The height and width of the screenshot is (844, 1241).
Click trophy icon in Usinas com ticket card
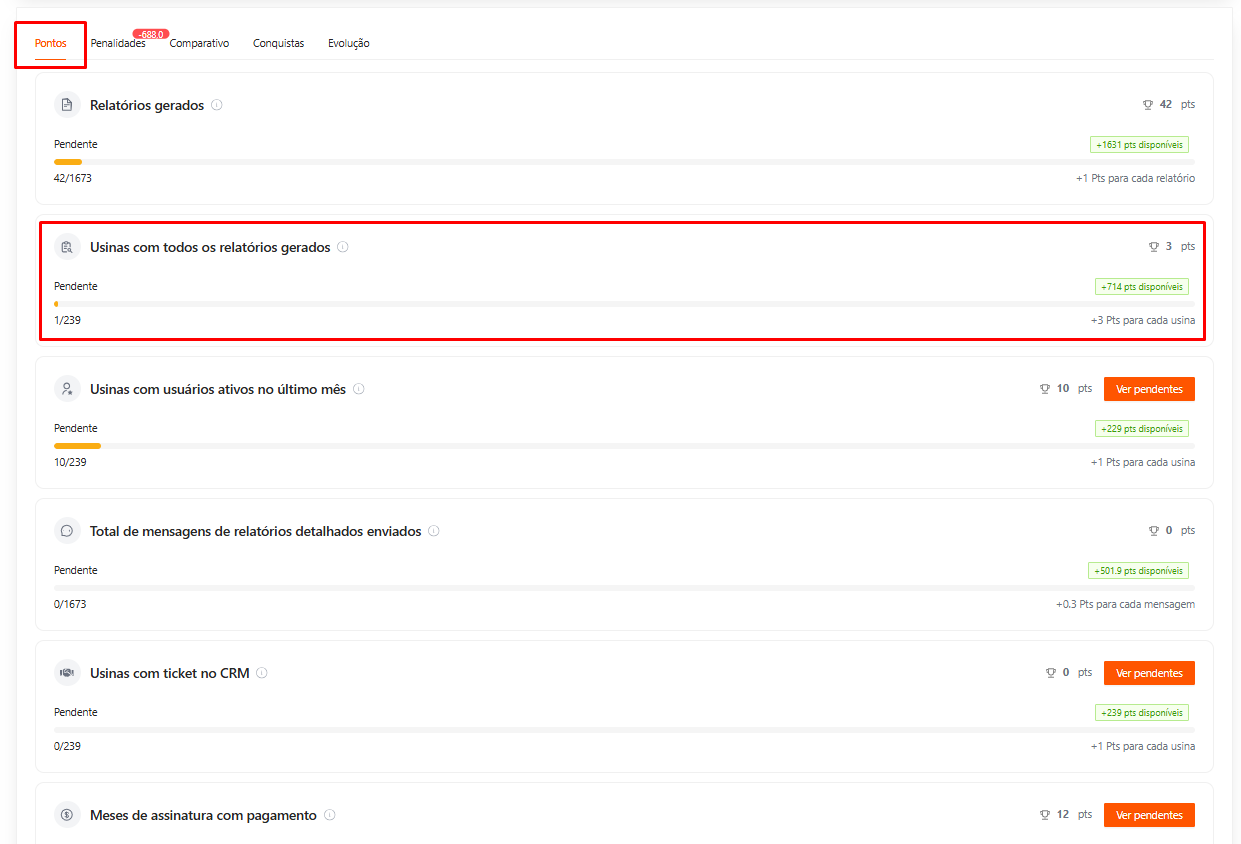point(1051,673)
